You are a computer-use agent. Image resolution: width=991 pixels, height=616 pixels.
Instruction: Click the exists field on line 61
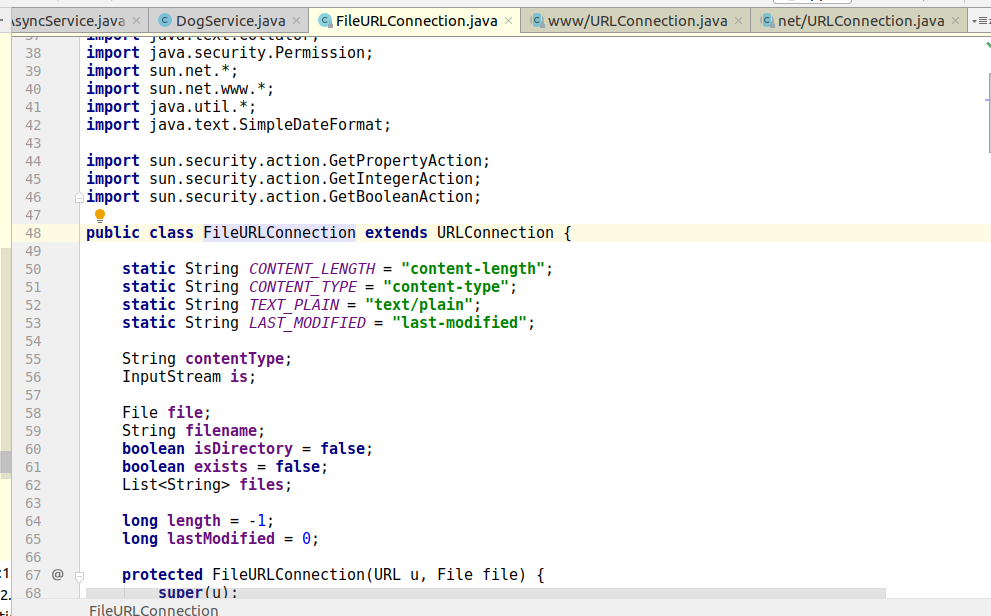tap(221, 467)
